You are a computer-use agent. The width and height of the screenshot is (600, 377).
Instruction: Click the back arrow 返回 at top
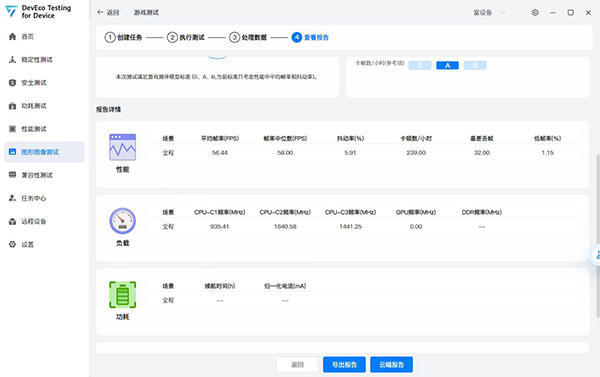click(x=108, y=13)
